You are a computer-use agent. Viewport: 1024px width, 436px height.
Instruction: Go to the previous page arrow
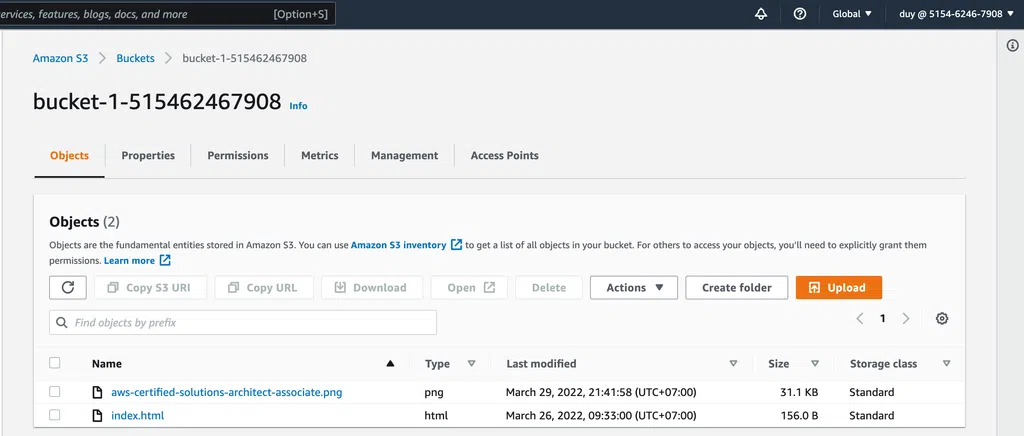(x=859, y=319)
